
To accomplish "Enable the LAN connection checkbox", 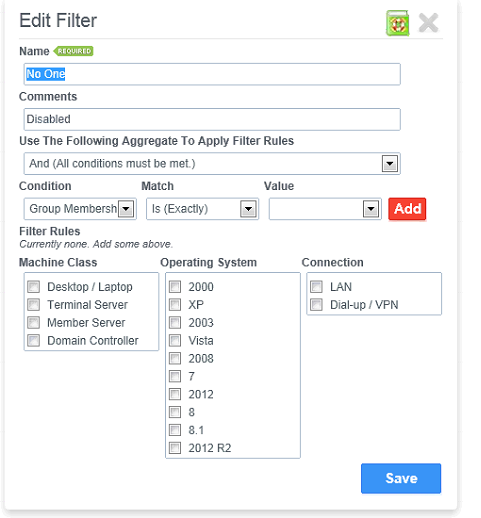I will [316, 287].
